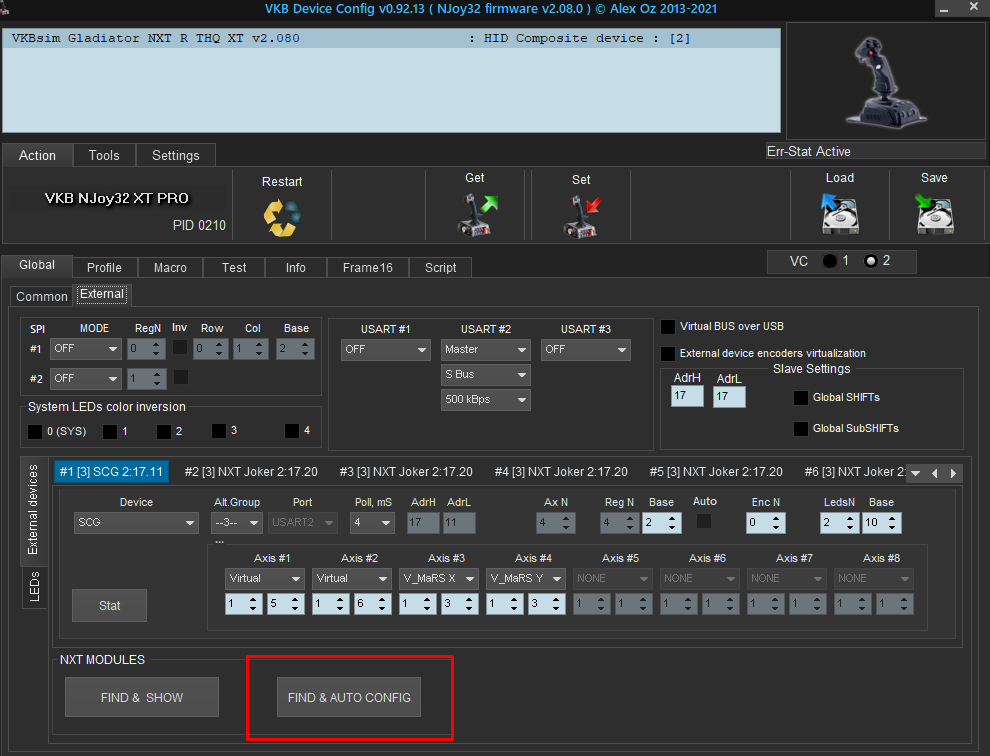Click the Get joystick icon

click(x=475, y=213)
